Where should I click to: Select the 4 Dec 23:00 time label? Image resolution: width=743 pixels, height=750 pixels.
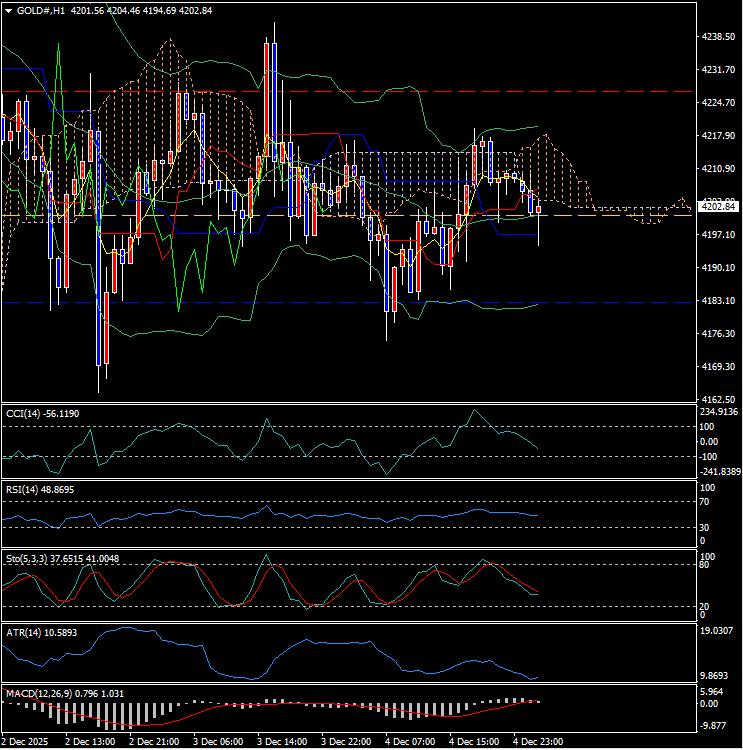pos(537,742)
